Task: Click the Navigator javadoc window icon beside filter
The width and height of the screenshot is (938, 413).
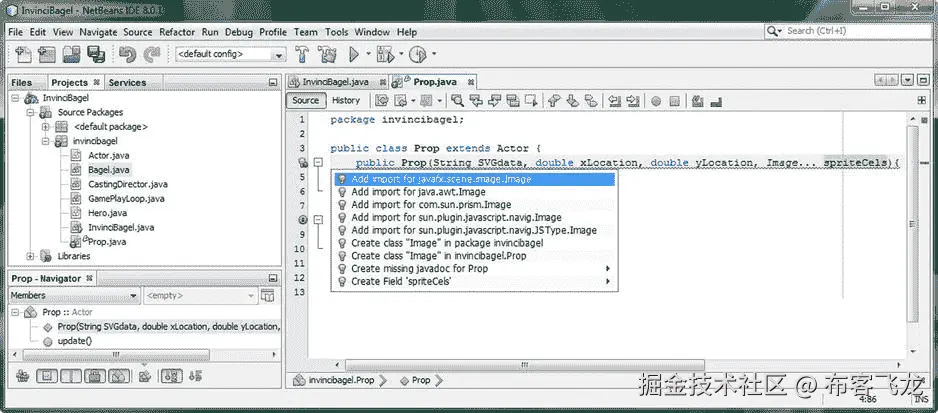Action: 269,295
